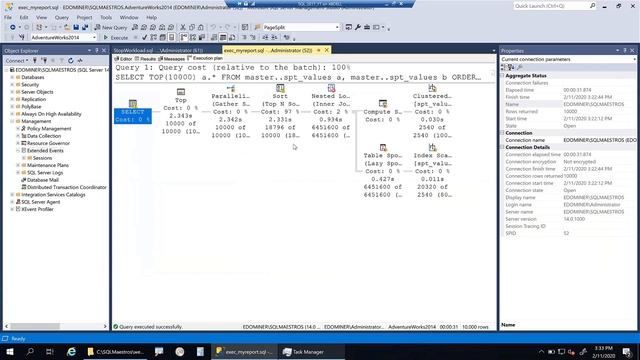Click the New Query button
The height and width of the screenshot is (360, 640).
pyautogui.click(x=111, y=27)
